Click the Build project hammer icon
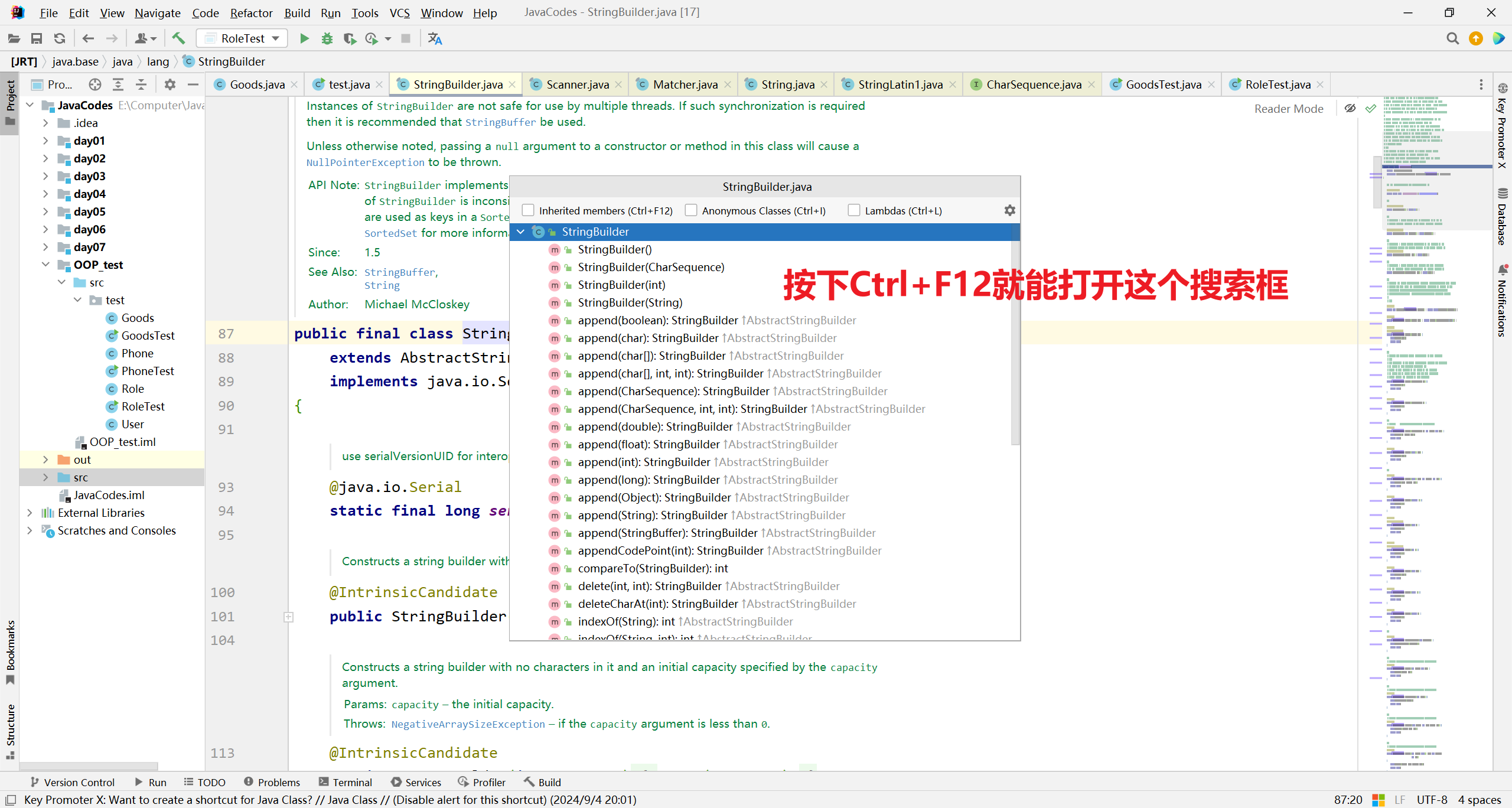Screen dimensions: 1512x808 pos(178,38)
